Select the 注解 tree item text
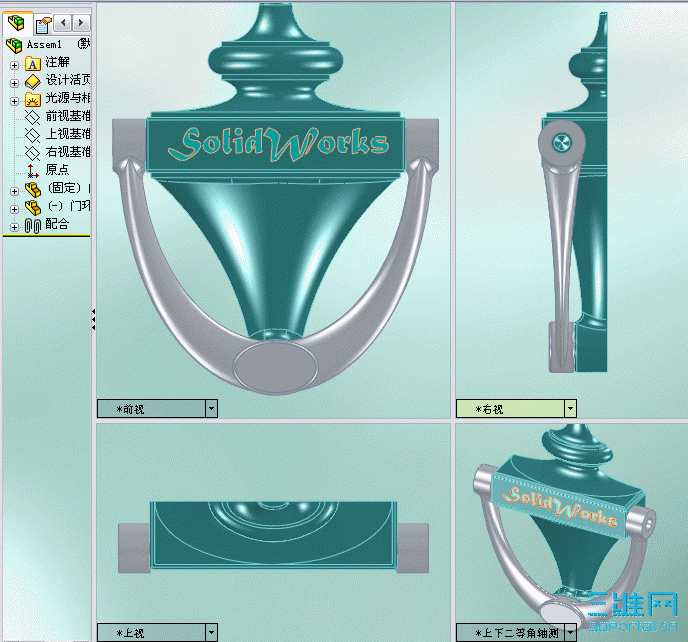Viewport: 688px width, 642px height. point(57,62)
